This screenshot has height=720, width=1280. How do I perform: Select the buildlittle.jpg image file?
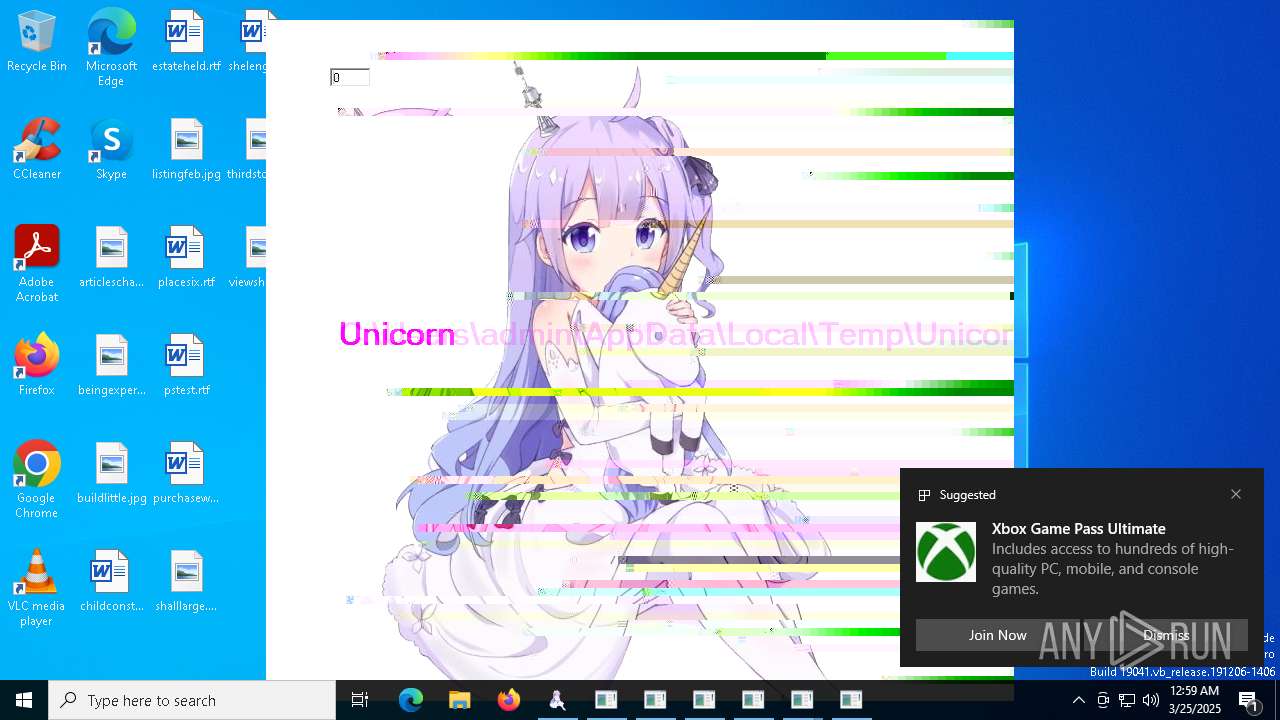pyautogui.click(x=111, y=474)
